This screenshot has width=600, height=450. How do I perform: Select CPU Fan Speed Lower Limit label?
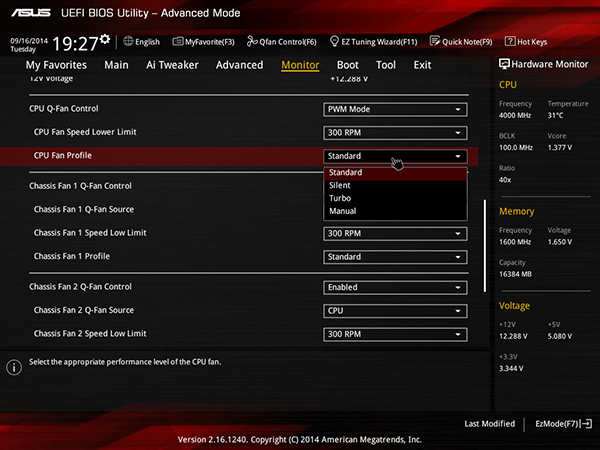coord(85,132)
